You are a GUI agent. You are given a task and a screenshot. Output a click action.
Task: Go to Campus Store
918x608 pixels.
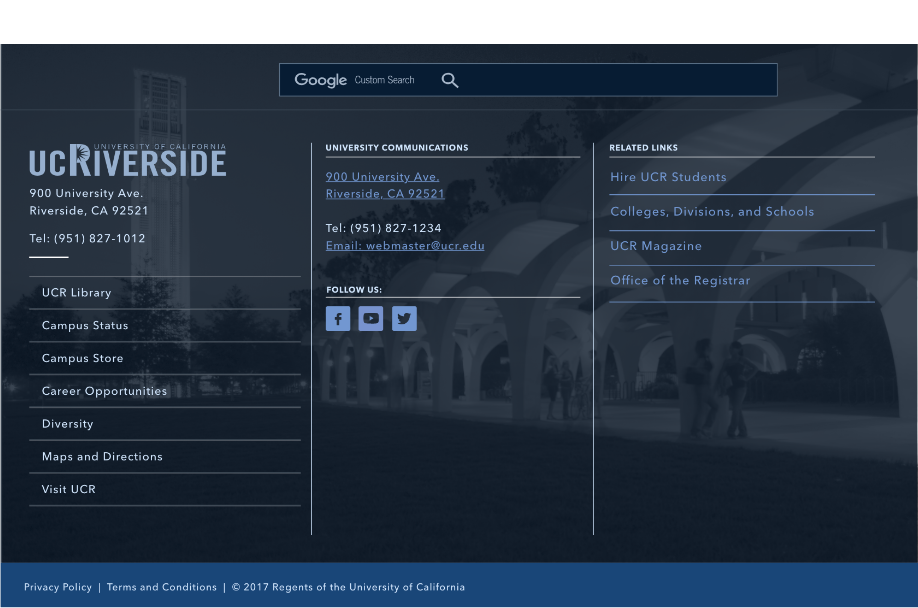pyautogui.click(x=83, y=358)
